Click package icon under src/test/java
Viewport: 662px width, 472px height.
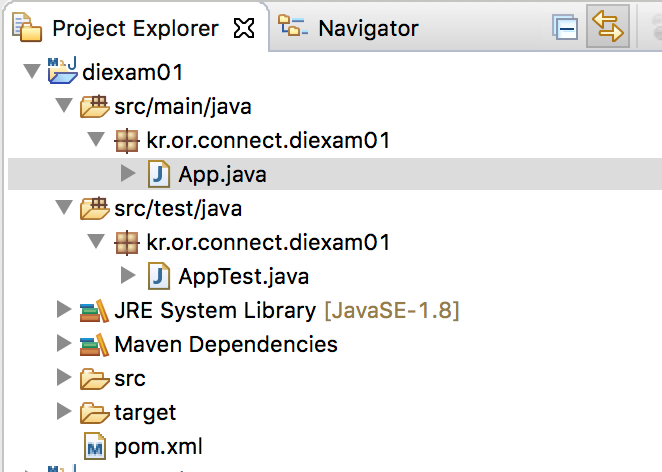coord(127,243)
